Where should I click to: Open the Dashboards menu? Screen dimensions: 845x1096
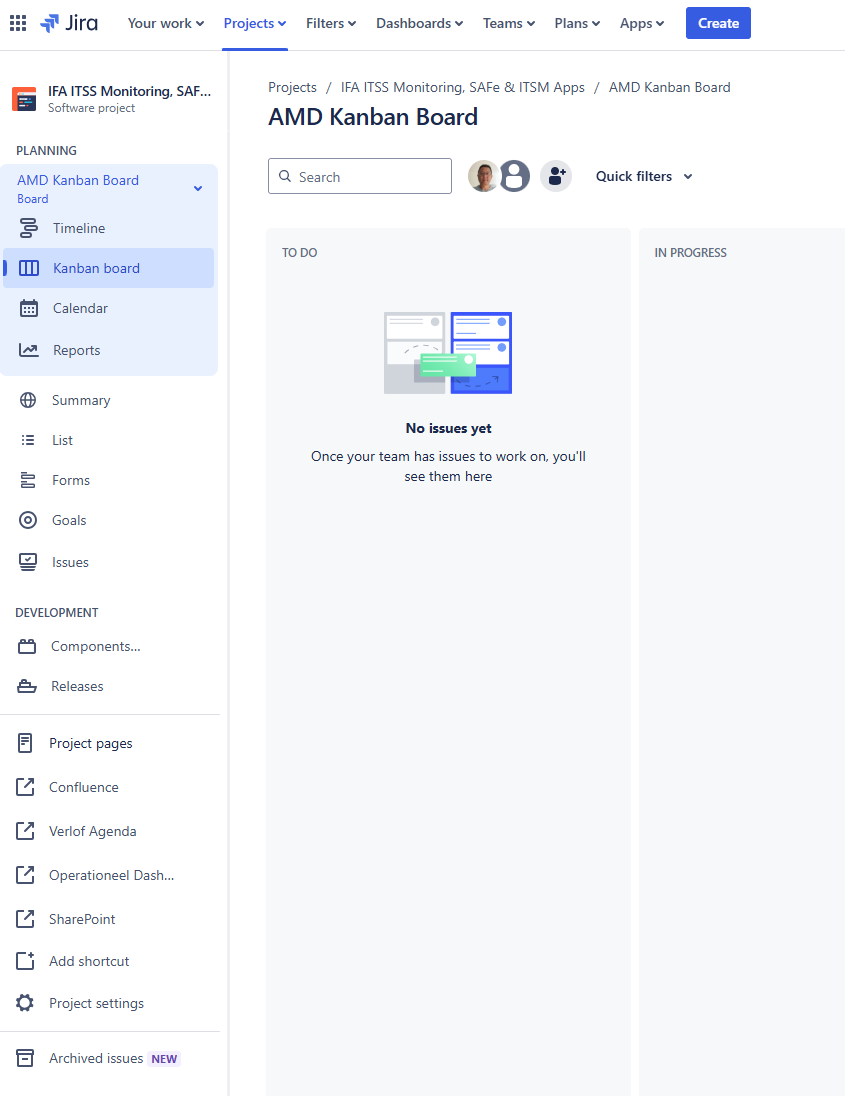(x=418, y=23)
